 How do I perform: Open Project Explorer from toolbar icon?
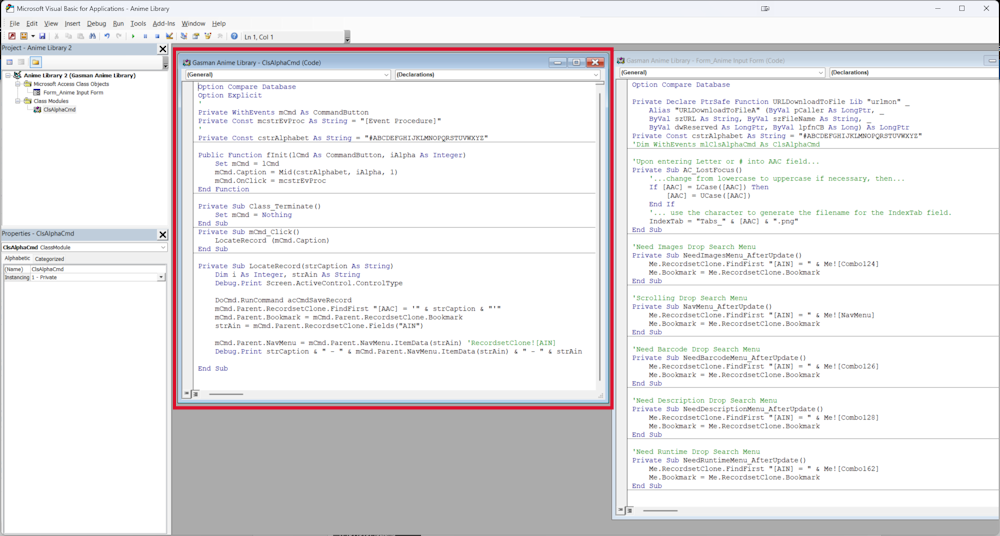click(x=184, y=36)
